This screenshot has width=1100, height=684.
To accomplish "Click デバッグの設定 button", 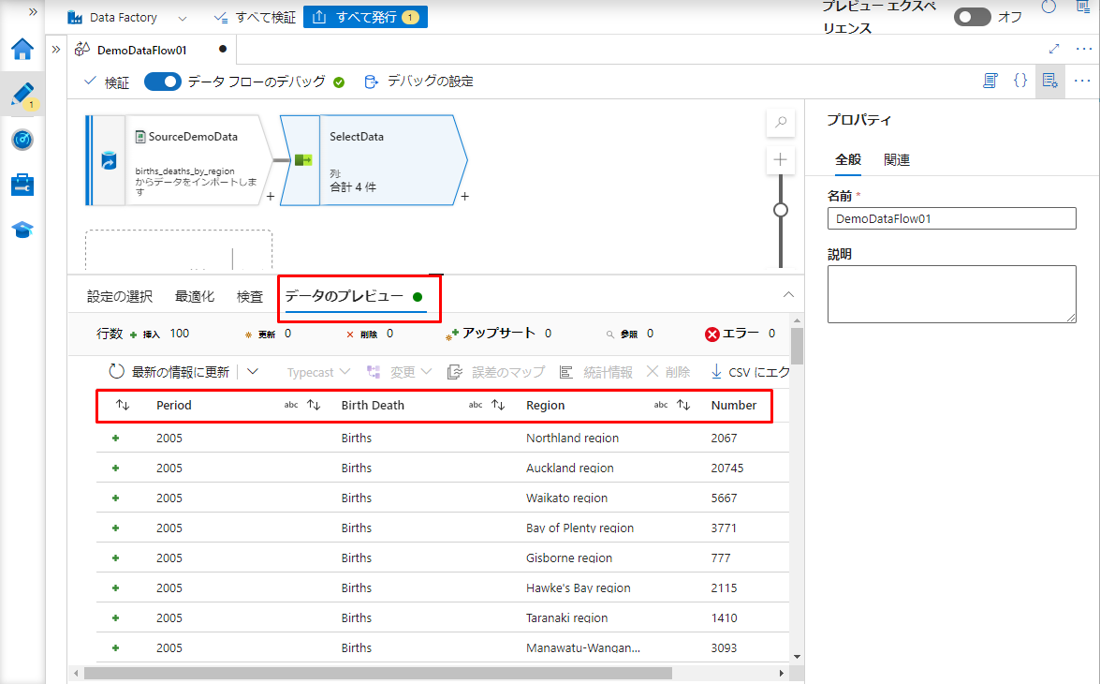I will coord(419,82).
